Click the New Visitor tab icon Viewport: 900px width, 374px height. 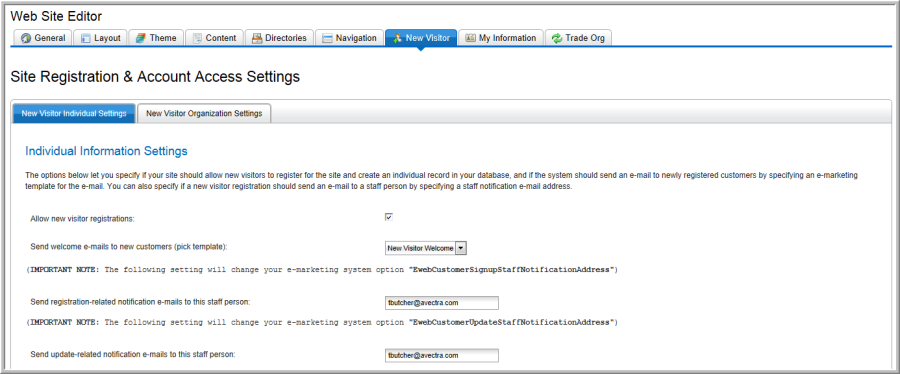pos(397,38)
